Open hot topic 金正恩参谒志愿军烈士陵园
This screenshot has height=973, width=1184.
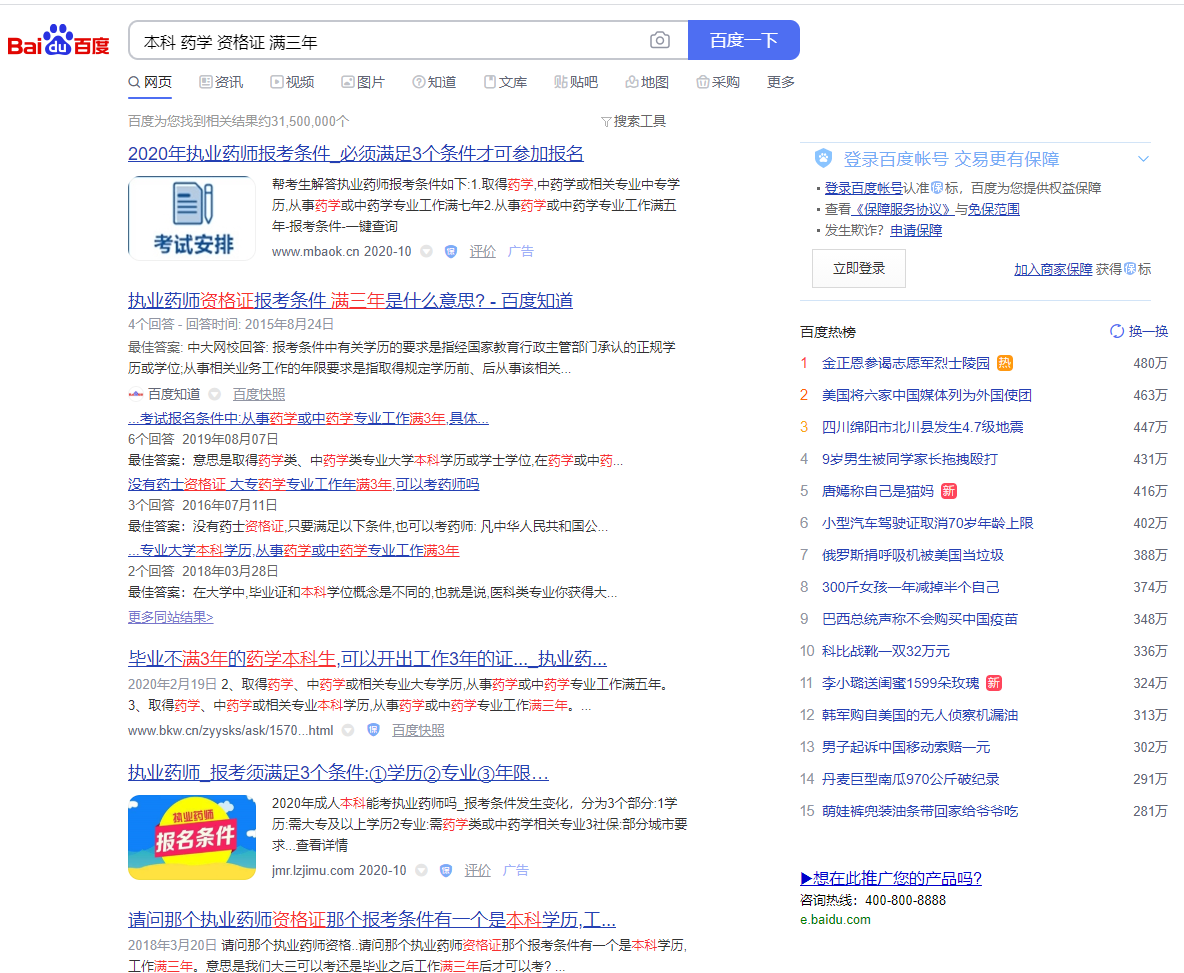[x=905, y=364]
